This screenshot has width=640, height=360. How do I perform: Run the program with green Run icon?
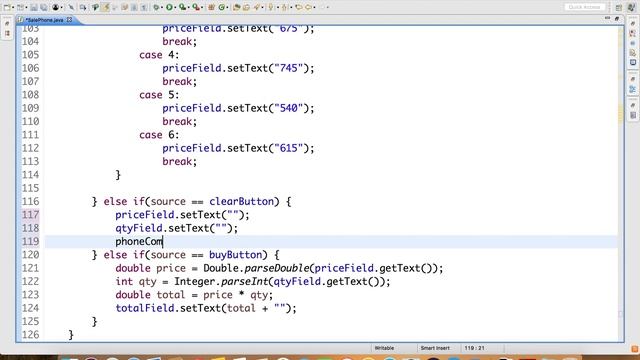[x=169, y=7]
